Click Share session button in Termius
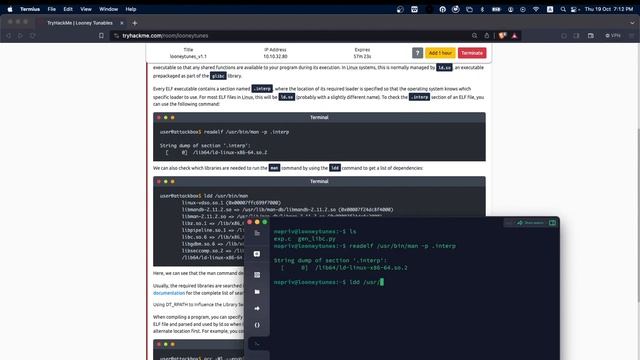640x360 pixels. click(x=530, y=223)
